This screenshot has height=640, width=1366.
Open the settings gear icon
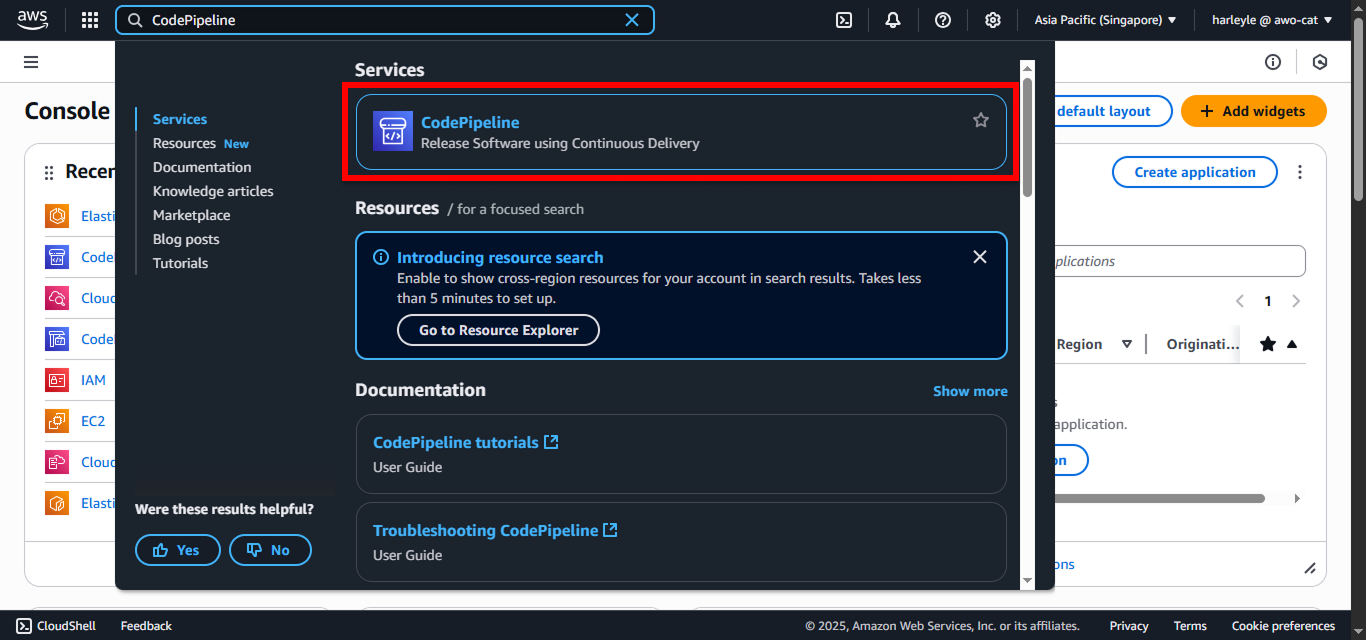point(992,20)
